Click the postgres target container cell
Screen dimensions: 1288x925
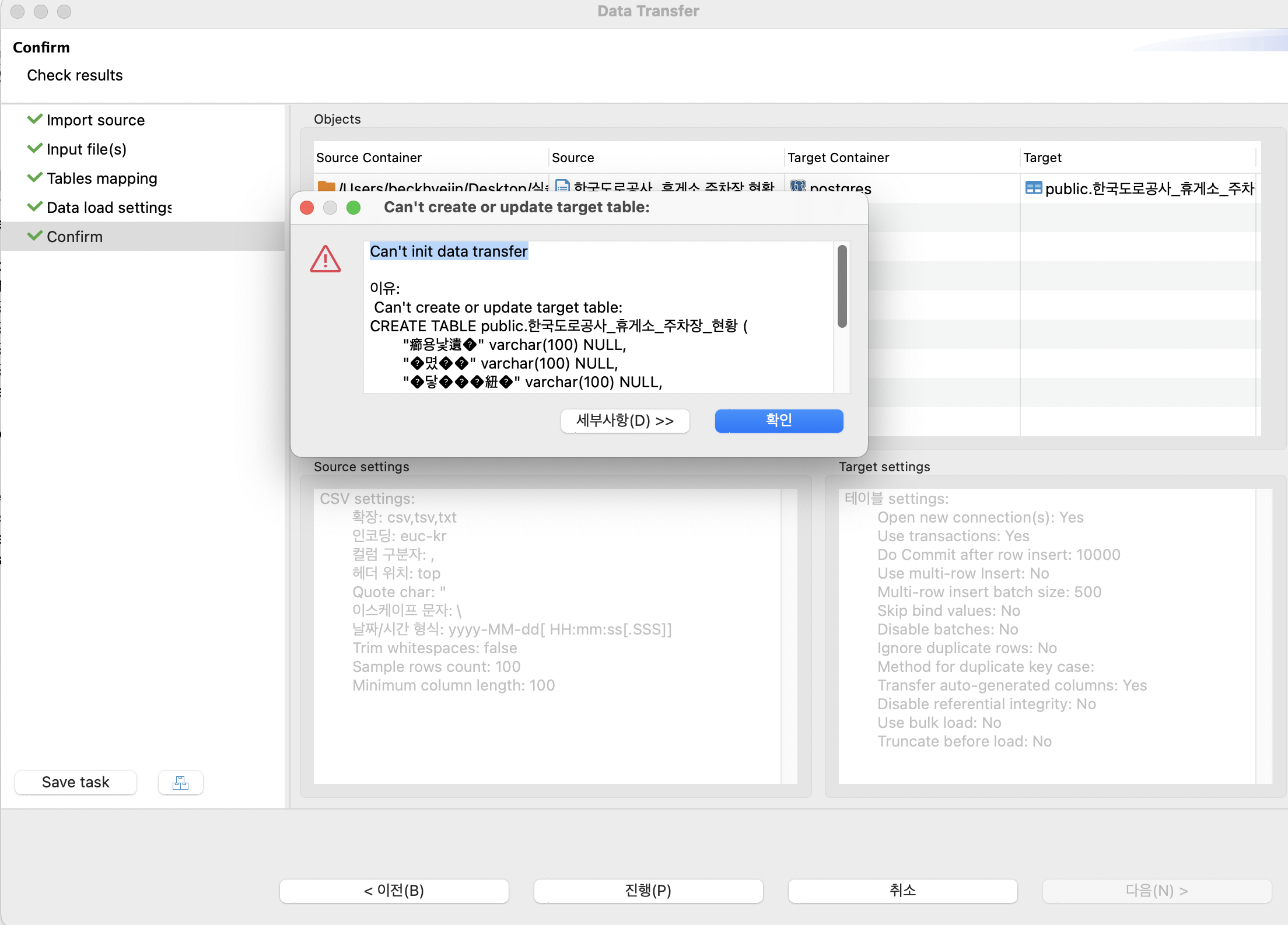[902, 188]
